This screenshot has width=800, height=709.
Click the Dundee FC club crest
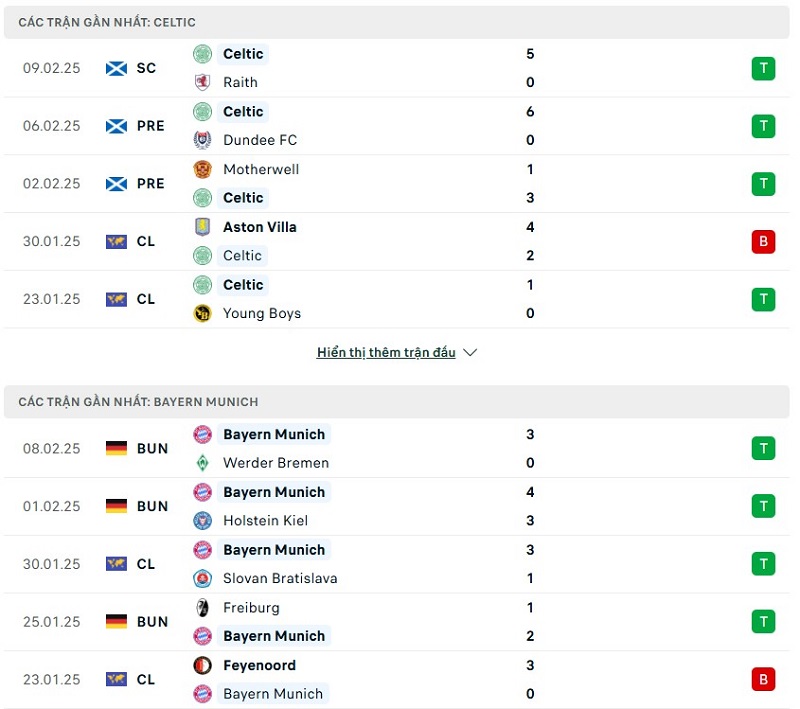[203, 140]
